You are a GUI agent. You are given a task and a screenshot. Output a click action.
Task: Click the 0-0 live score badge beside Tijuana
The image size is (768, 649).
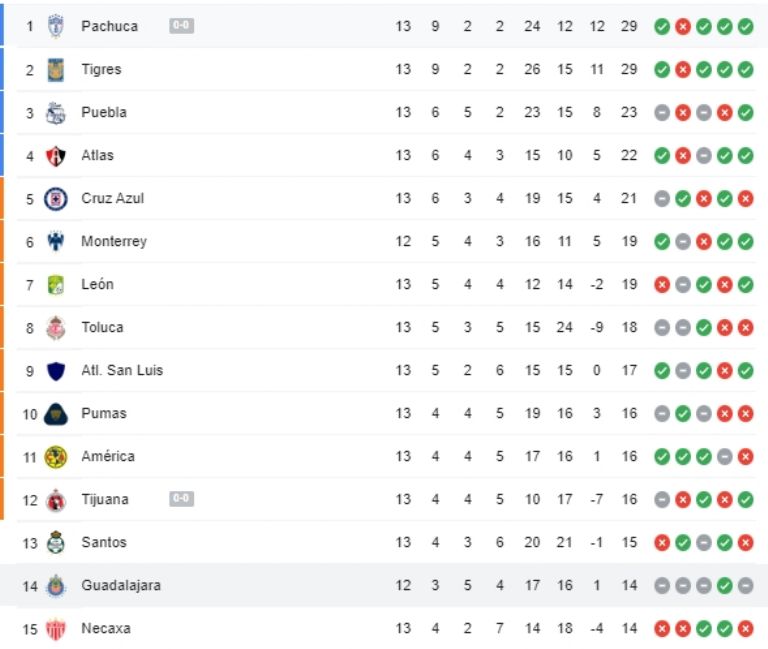[181, 499]
